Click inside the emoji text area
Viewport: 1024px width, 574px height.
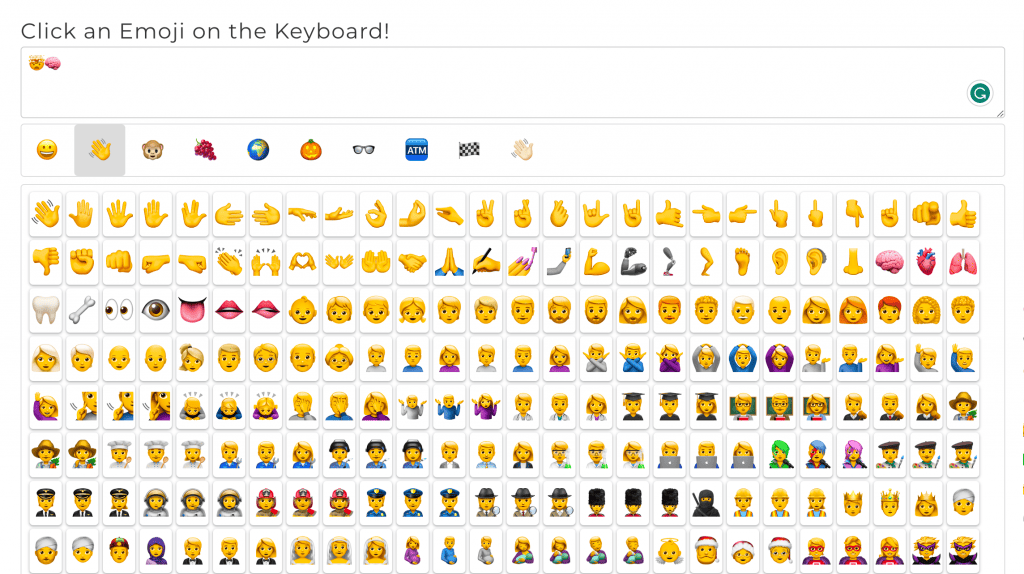pyautogui.click(x=513, y=82)
